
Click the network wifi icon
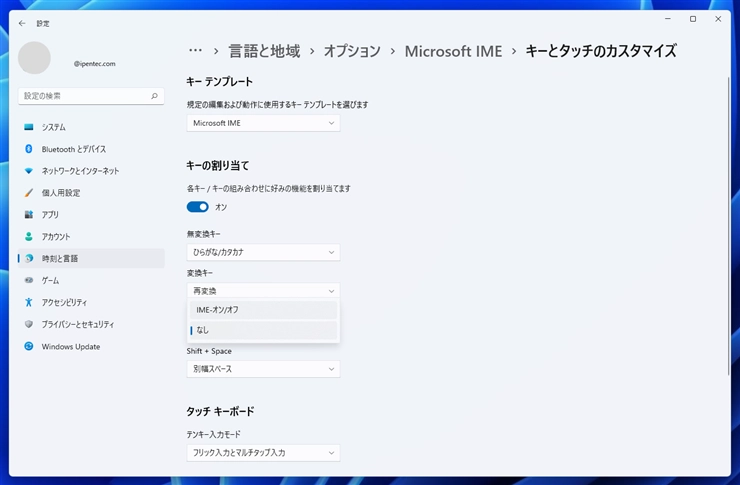29,171
